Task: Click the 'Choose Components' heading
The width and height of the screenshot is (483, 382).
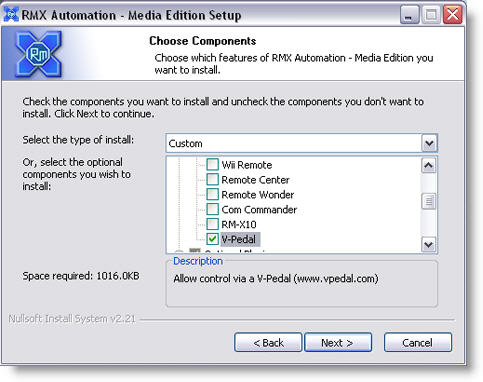Action: coord(203,41)
